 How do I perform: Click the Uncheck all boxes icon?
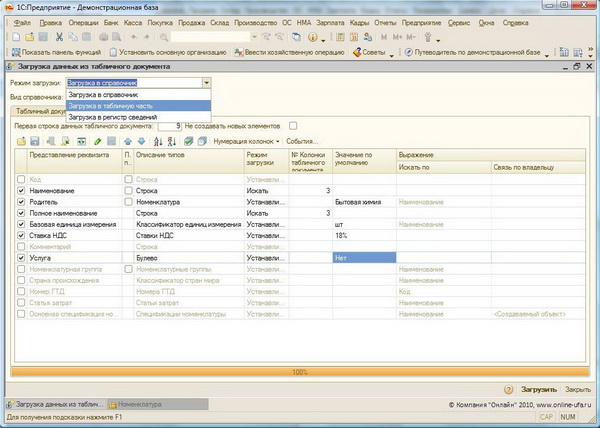click(202, 141)
